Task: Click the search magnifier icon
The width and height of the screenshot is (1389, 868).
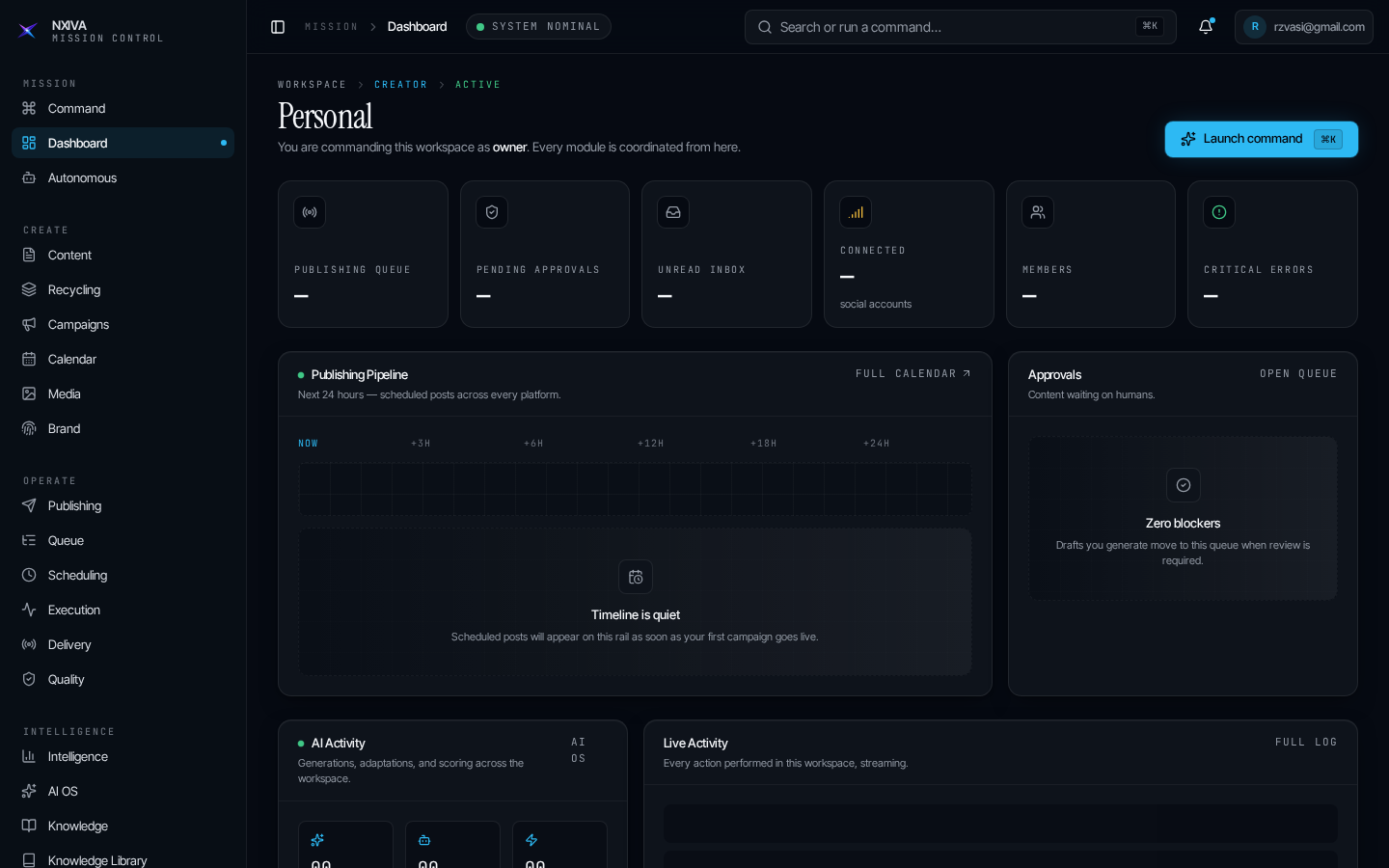Action: [x=765, y=27]
